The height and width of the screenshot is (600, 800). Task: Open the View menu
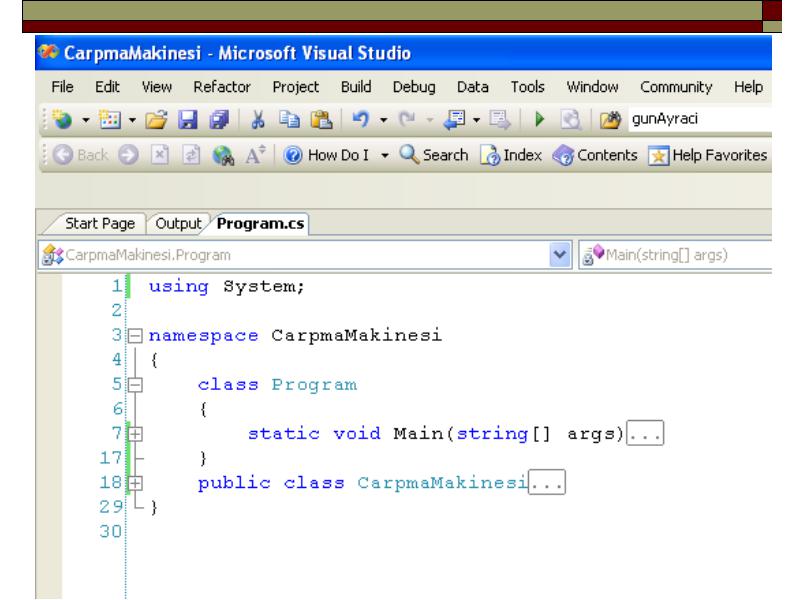(157, 87)
